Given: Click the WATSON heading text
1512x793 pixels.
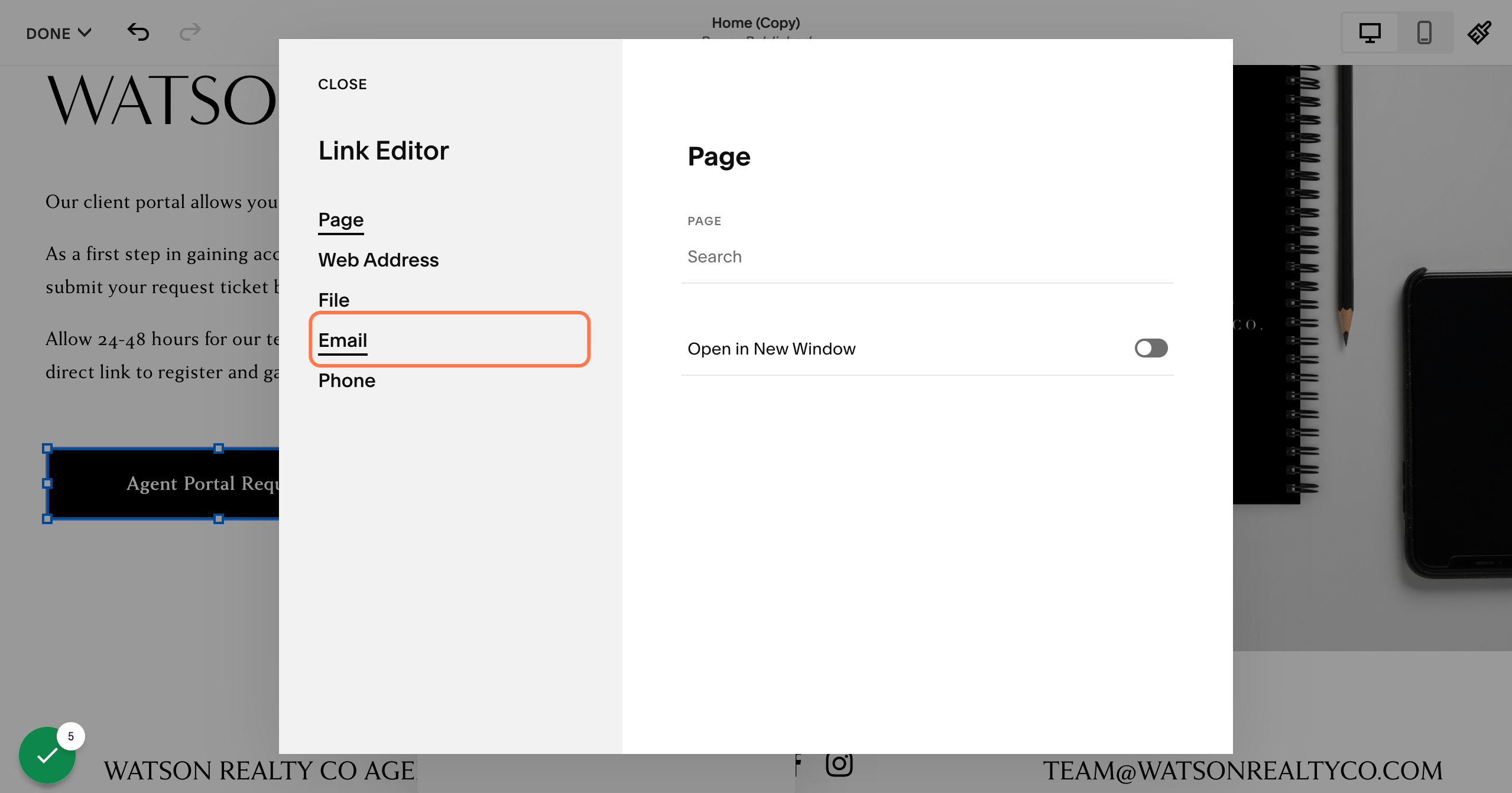Looking at the screenshot, I should (161, 100).
